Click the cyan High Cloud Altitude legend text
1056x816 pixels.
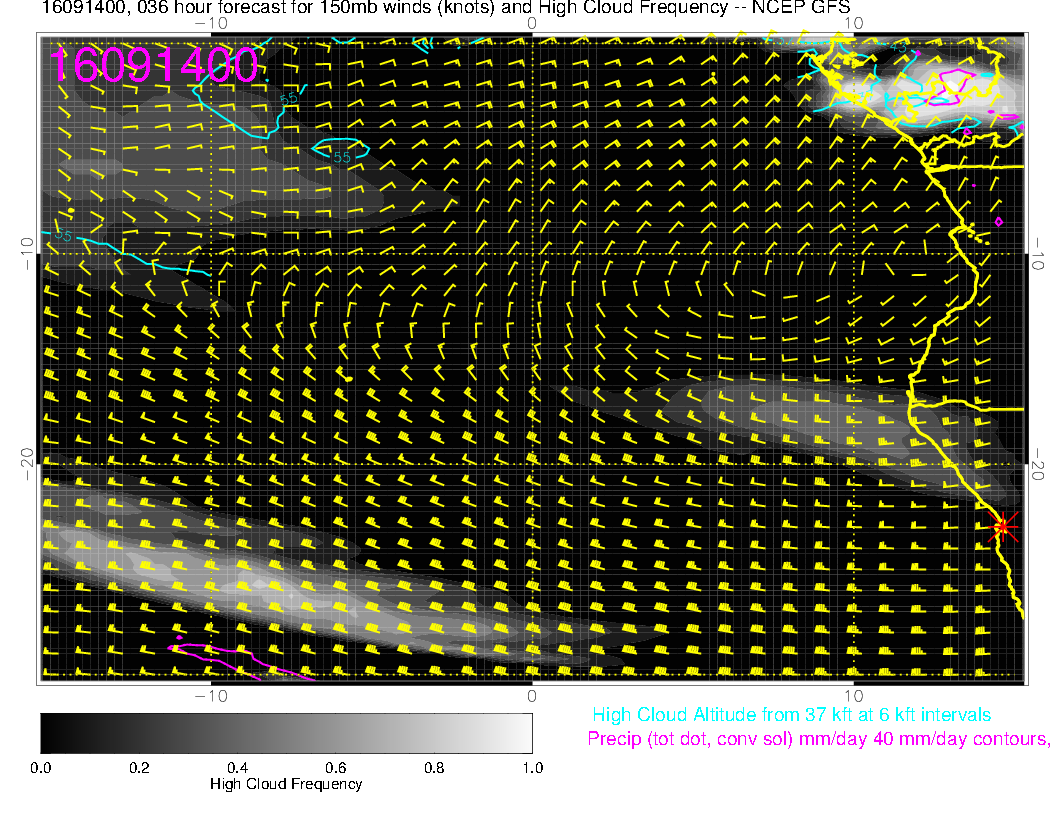pyautogui.click(x=791, y=715)
